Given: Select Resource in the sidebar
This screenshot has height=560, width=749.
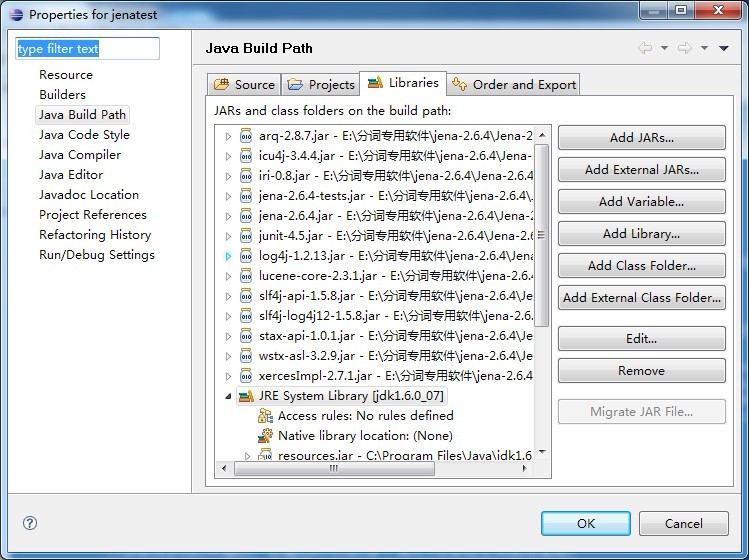Looking at the screenshot, I should [66, 75].
